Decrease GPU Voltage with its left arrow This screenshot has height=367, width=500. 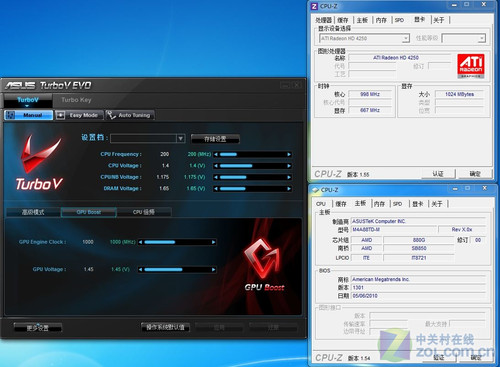click(x=141, y=269)
